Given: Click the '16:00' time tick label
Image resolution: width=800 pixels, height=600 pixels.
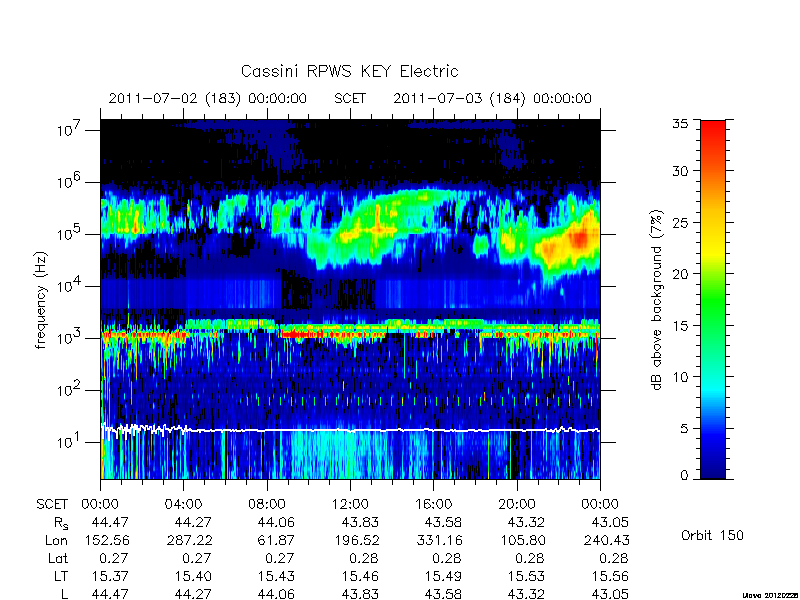Looking at the screenshot, I should pos(433,505).
